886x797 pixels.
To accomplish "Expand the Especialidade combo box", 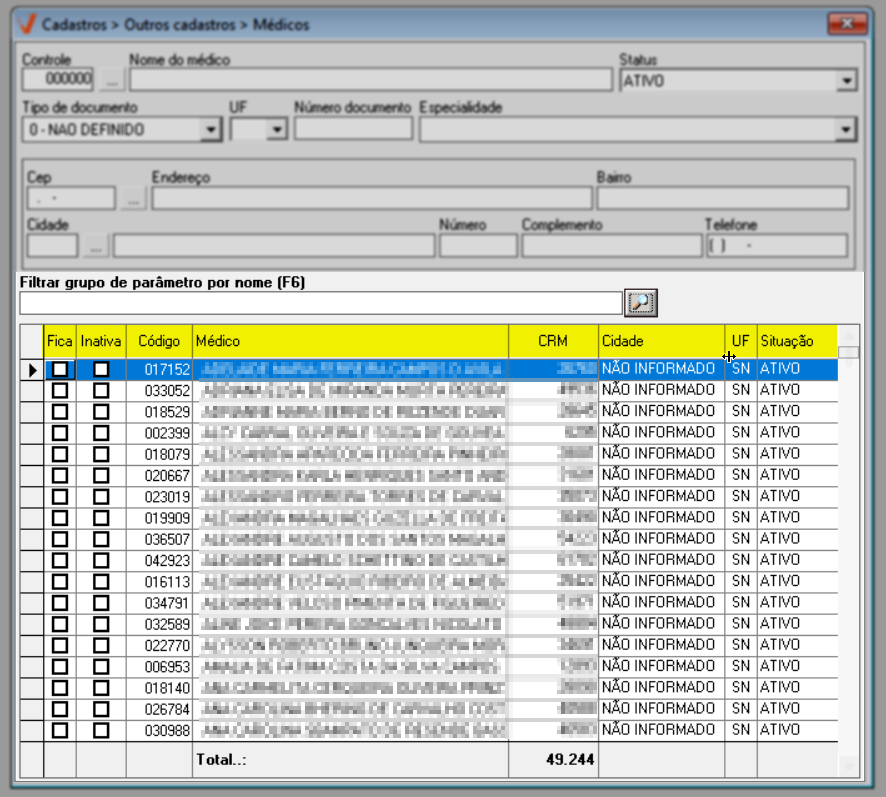I will point(847,129).
